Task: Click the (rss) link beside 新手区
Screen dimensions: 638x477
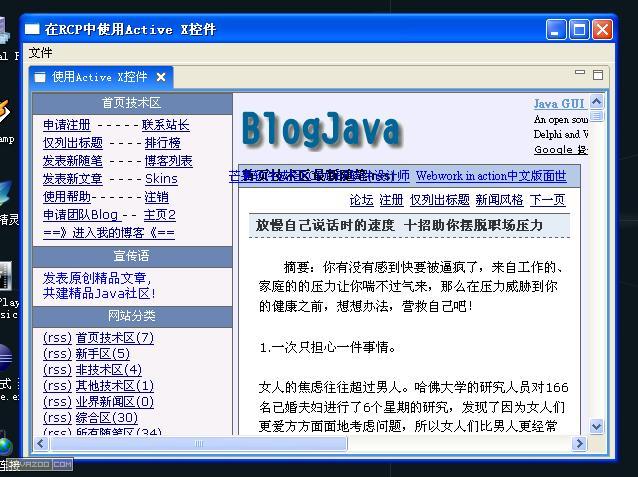Action: click(57, 353)
